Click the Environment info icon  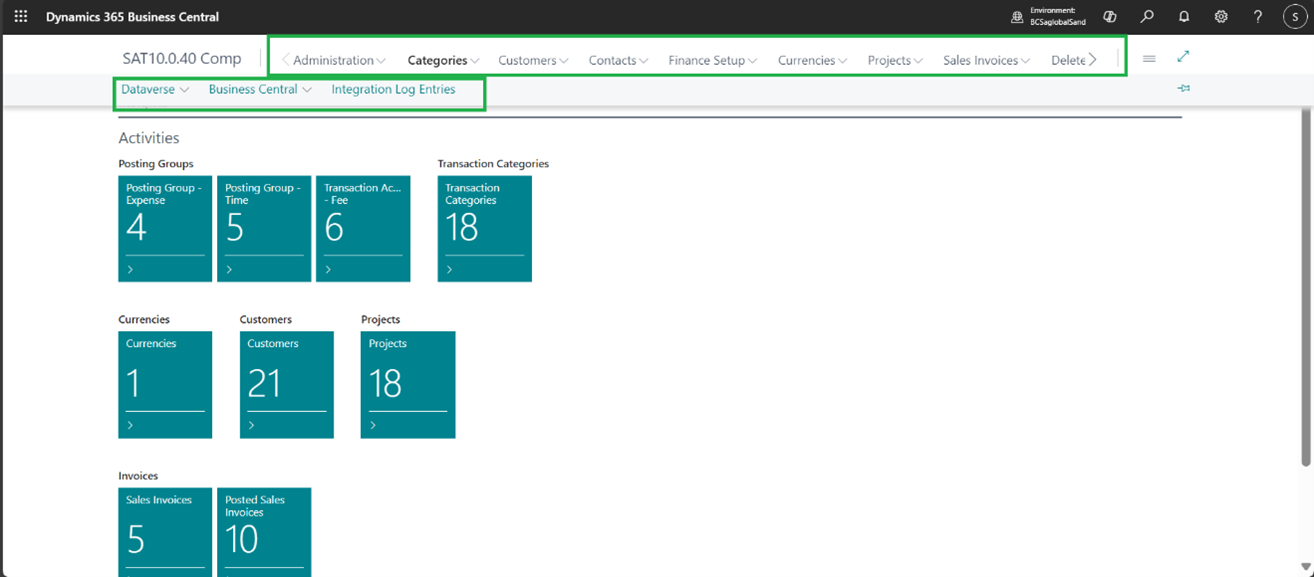tap(1017, 17)
